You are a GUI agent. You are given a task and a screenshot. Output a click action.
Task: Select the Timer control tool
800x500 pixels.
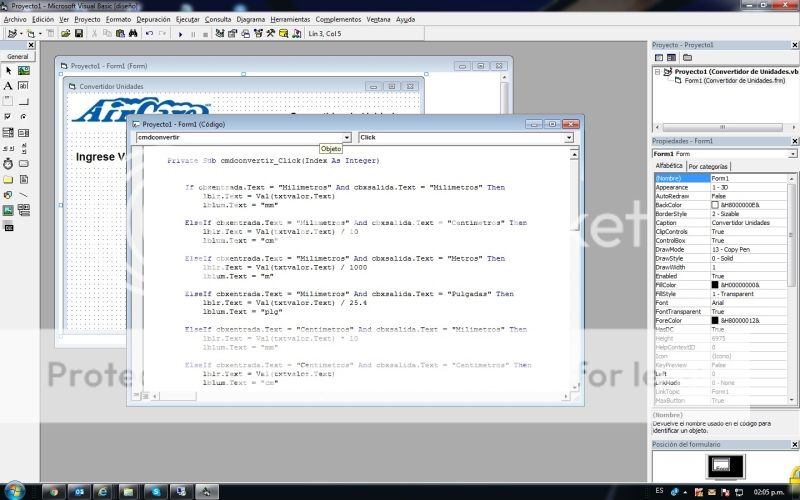8,164
